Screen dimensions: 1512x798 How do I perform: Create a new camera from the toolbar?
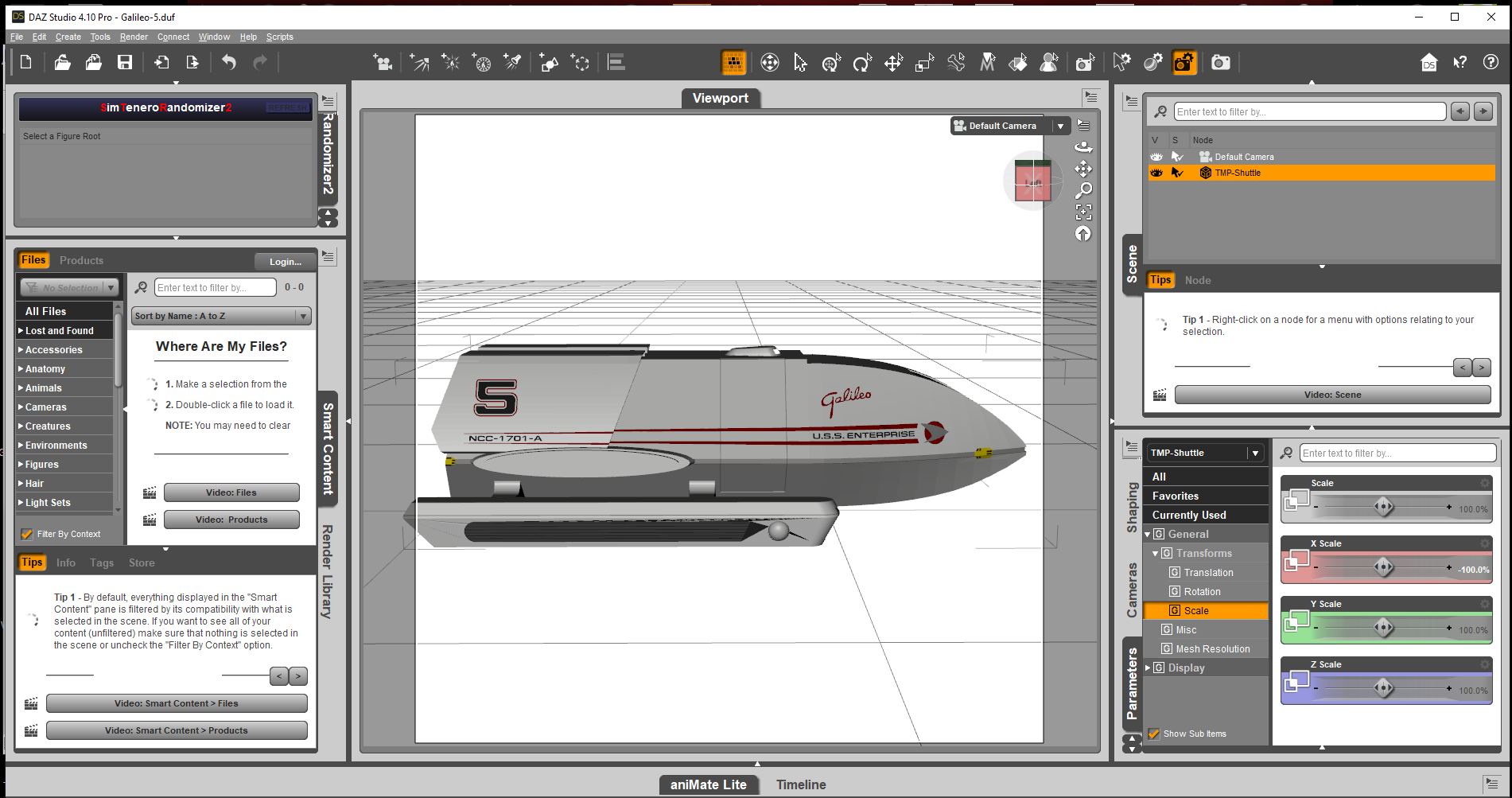coord(383,62)
